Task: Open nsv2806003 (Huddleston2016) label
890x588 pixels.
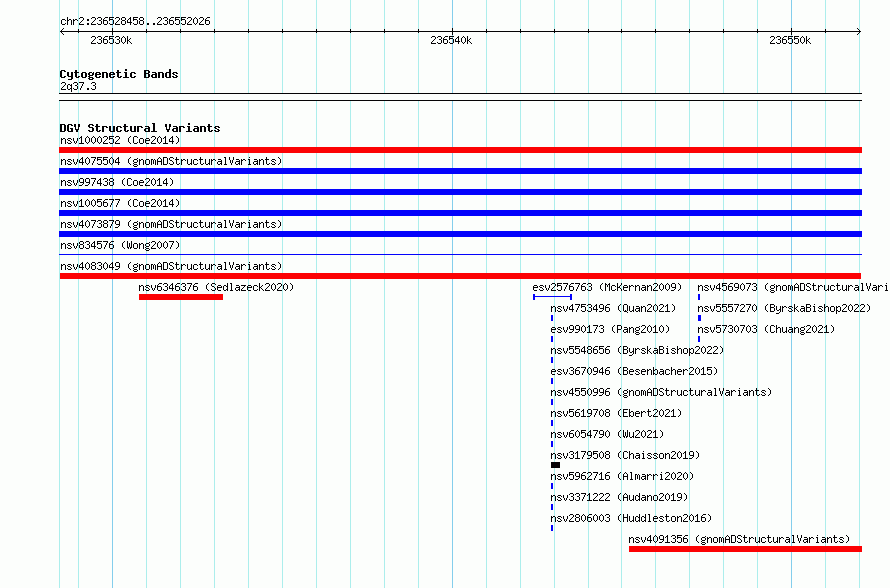Action: click(631, 518)
